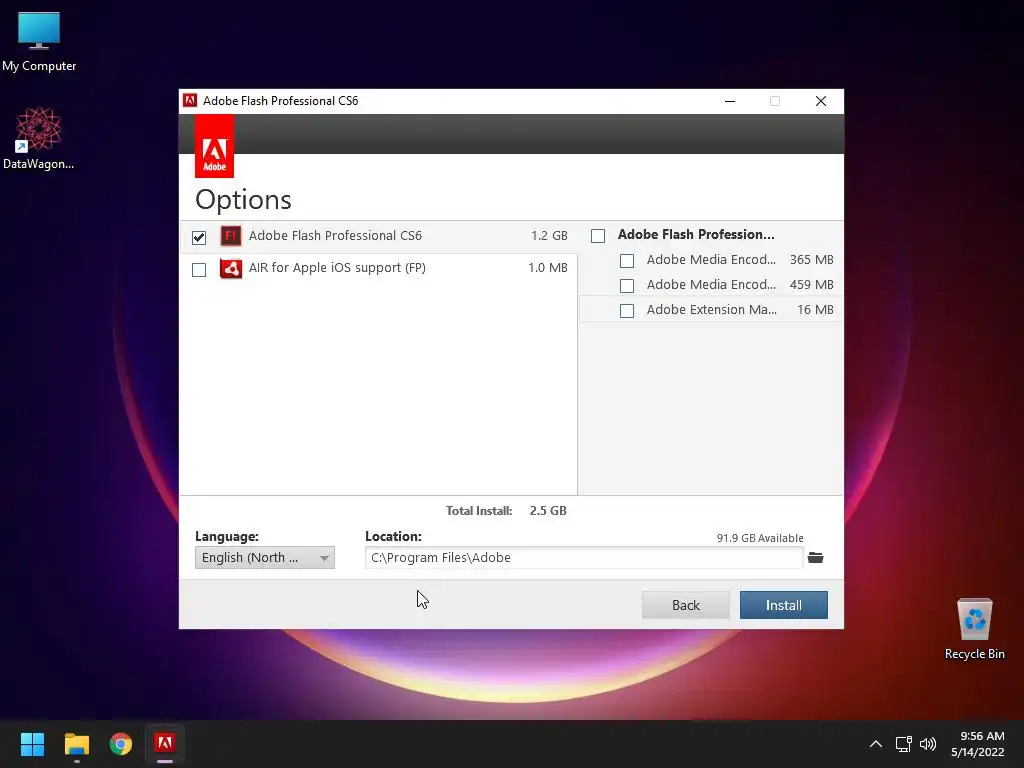This screenshot has height=768, width=1024.
Task: Click the 1.0 MB size value
Action: click(x=548, y=268)
